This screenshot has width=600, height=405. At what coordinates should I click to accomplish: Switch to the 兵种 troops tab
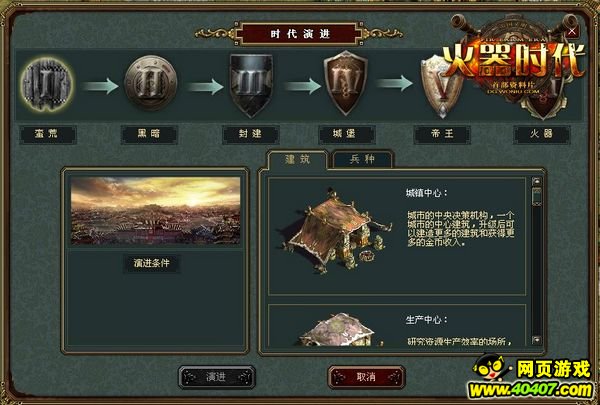[x=362, y=159]
